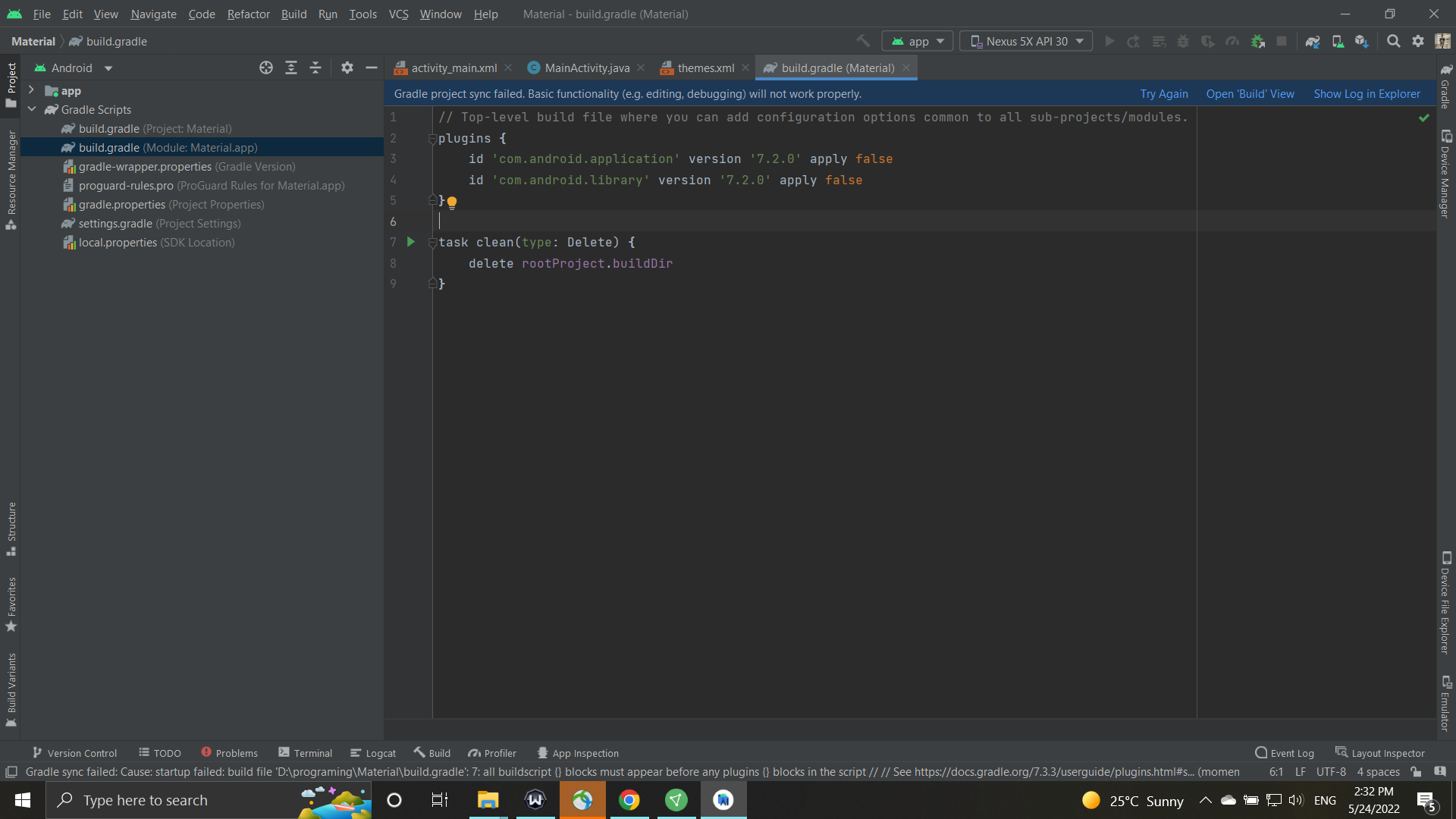Switch to the MainActivity.java tab
Screen dimensions: 1456x819
(x=586, y=67)
